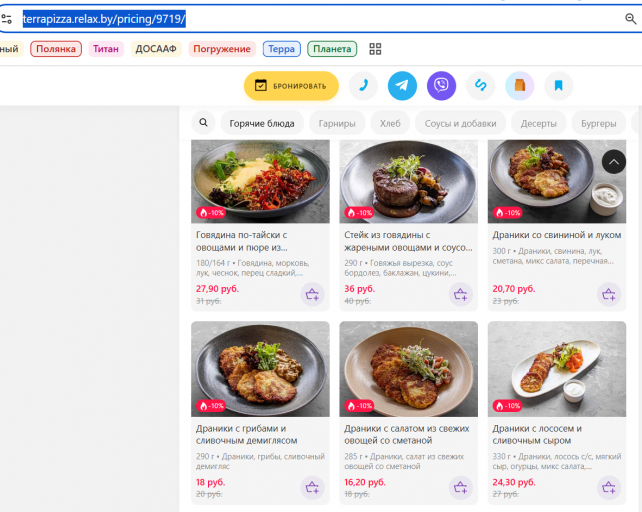The height and width of the screenshot is (512, 642).
Task: Open the Планета bookmark
Action: click(332, 49)
